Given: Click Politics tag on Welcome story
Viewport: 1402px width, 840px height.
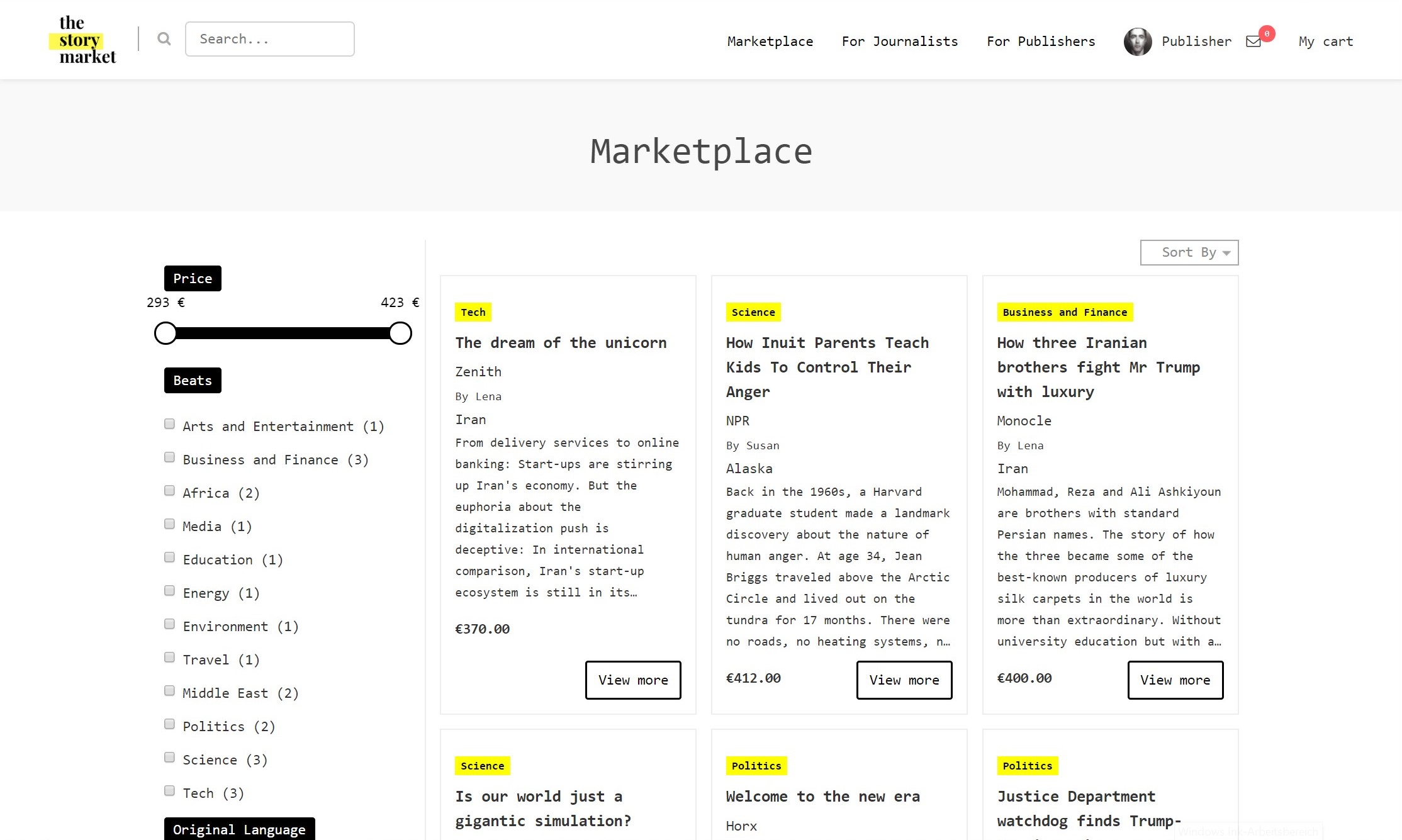Looking at the screenshot, I should click(x=756, y=766).
